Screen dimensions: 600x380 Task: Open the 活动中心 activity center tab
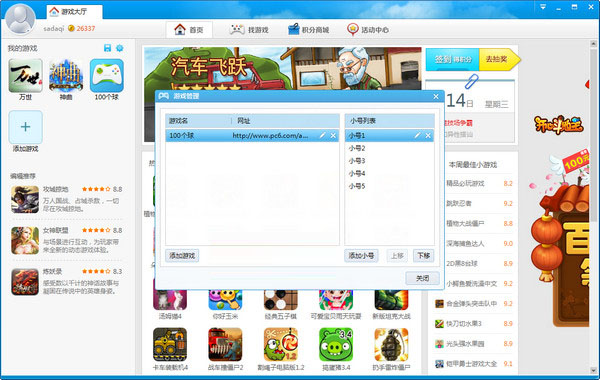click(368, 29)
